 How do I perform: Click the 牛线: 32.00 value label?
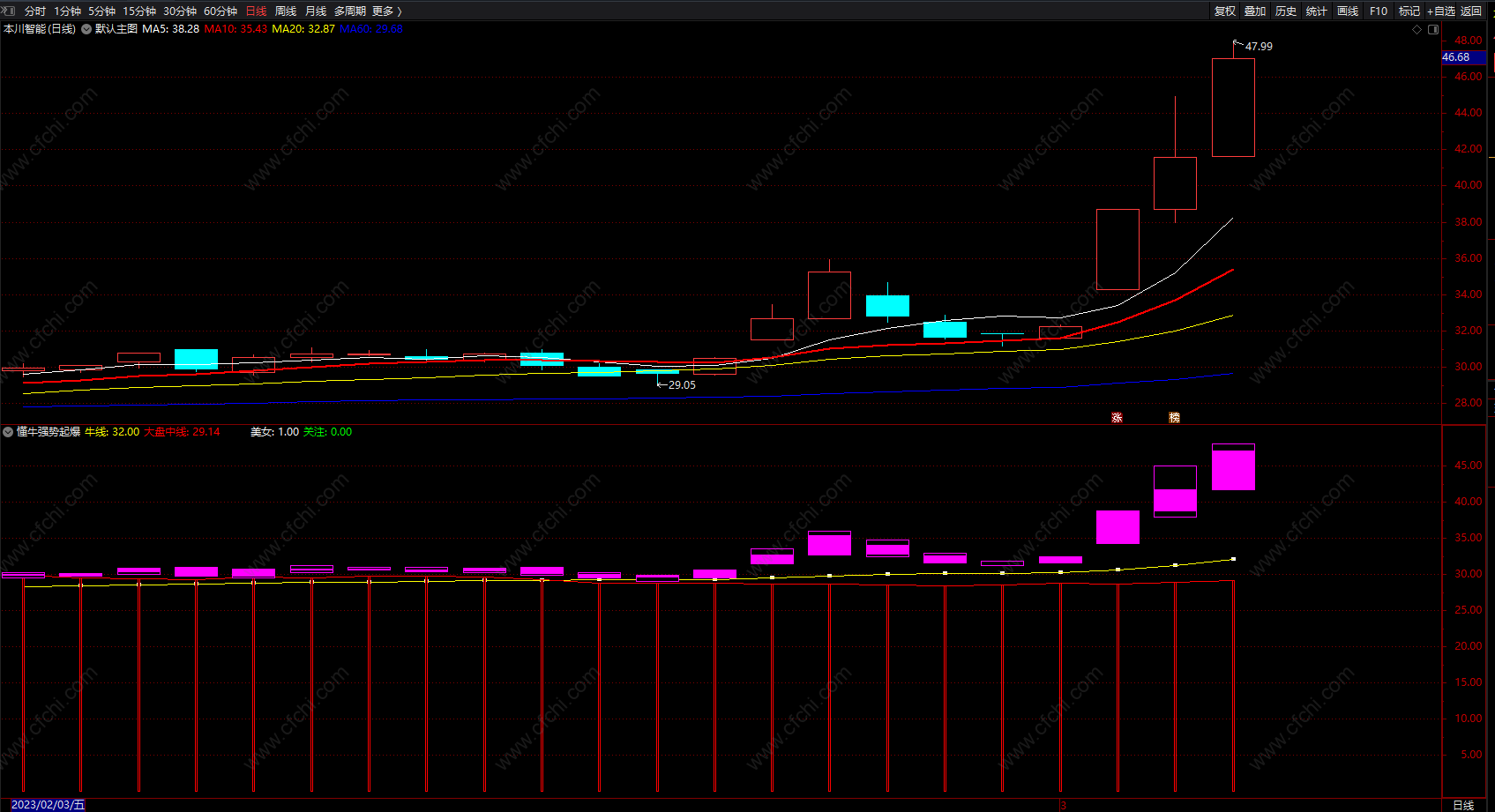[112, 432]
